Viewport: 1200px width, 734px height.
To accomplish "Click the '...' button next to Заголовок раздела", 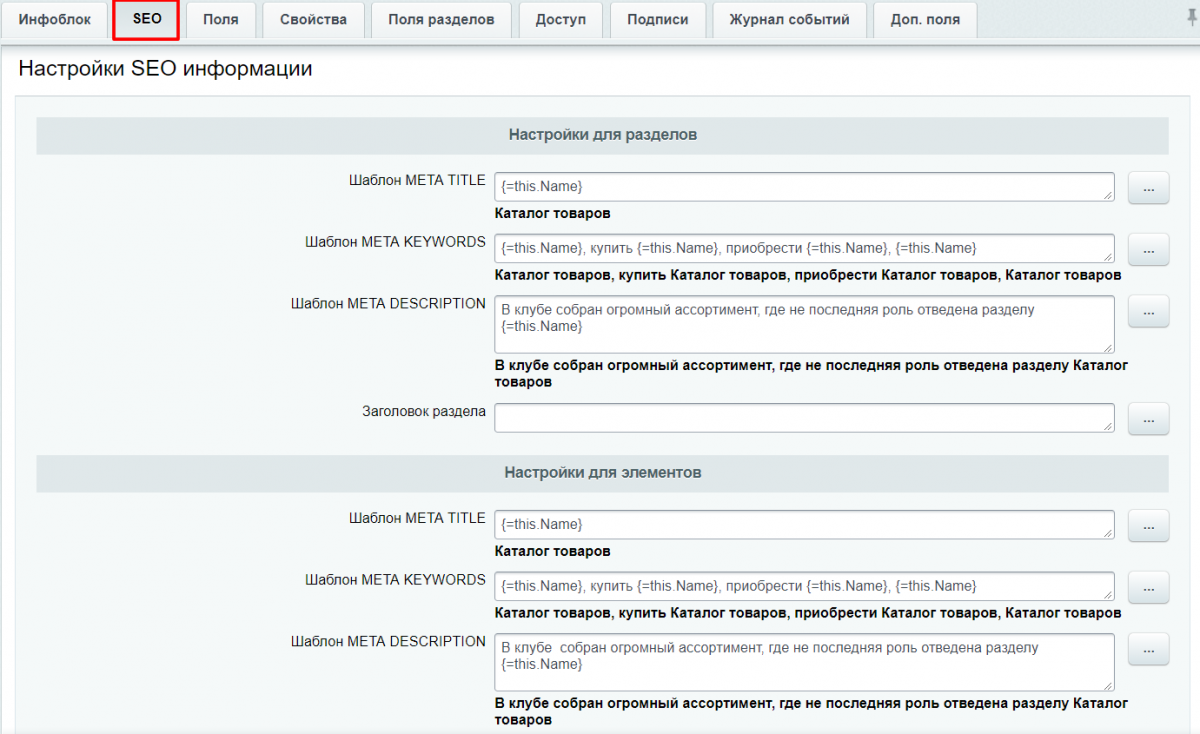I will (1148, 419).
